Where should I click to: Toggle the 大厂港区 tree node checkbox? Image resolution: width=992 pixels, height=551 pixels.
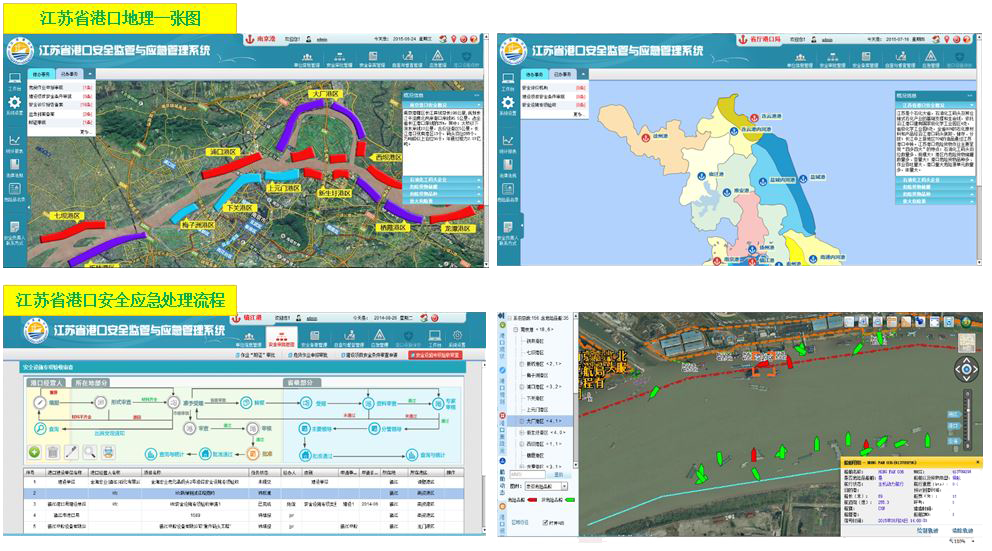(x=524, y=421)
